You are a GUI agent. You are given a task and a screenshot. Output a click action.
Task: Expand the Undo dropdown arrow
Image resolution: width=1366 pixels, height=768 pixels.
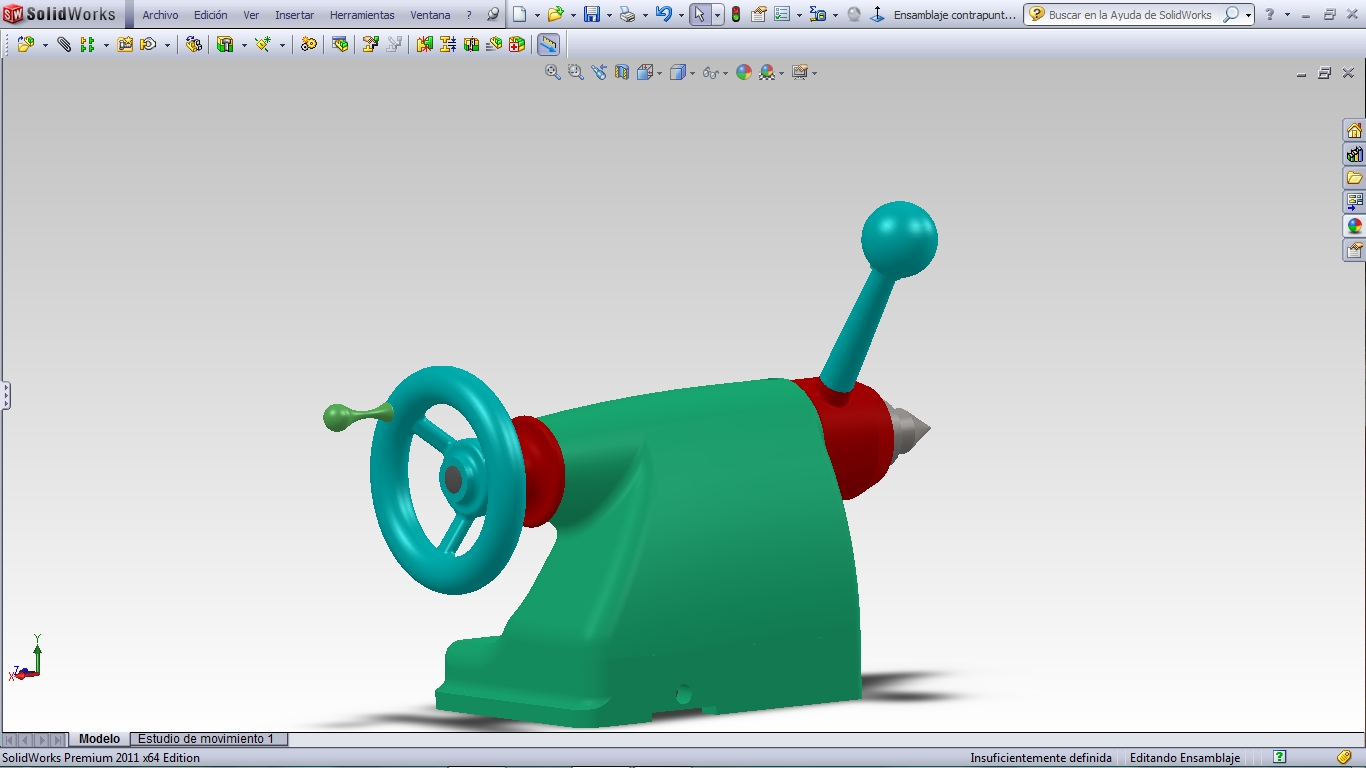coord(681,15)
